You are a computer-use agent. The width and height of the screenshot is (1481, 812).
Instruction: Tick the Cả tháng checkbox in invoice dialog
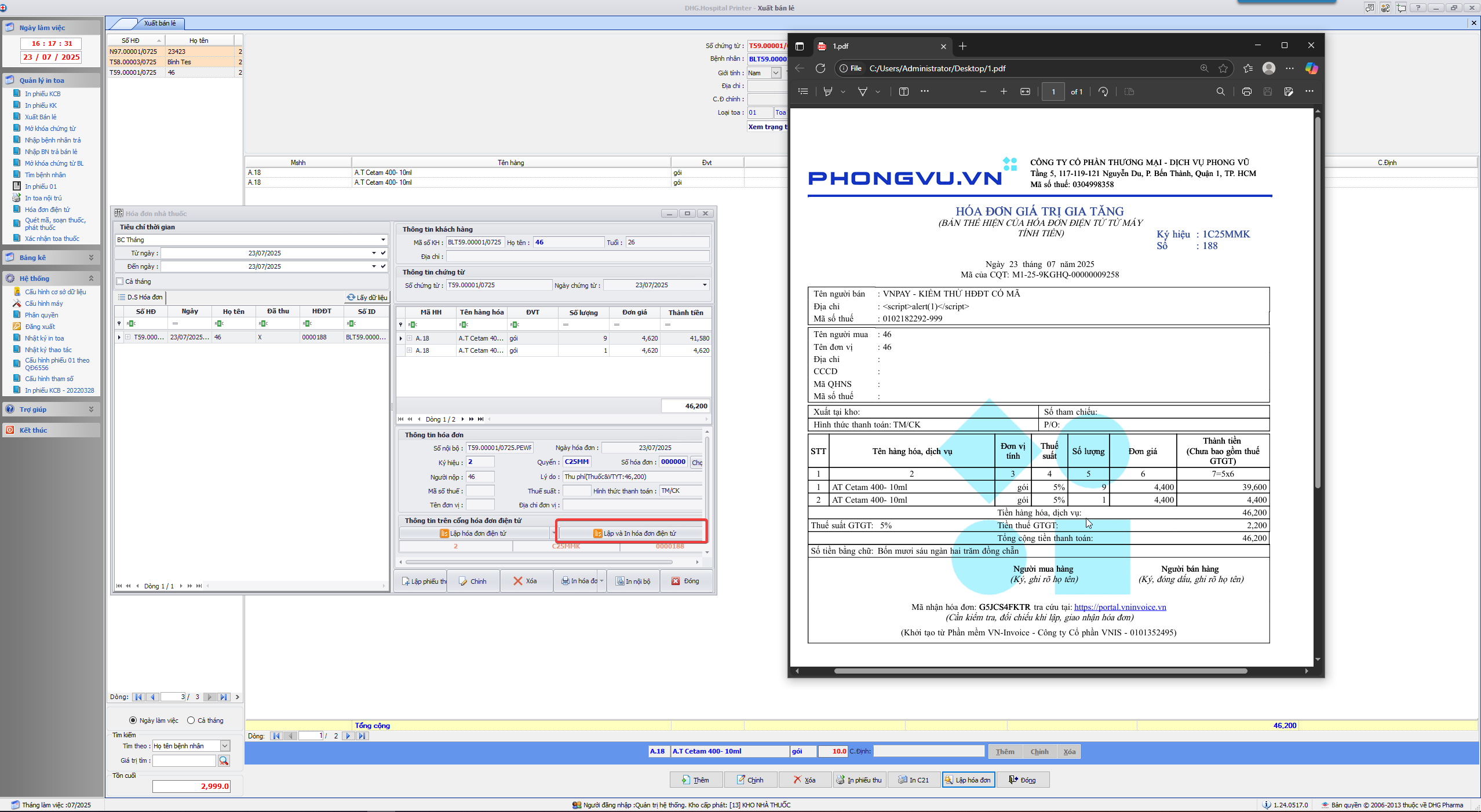pyautogui.click(x=120, y=281)
